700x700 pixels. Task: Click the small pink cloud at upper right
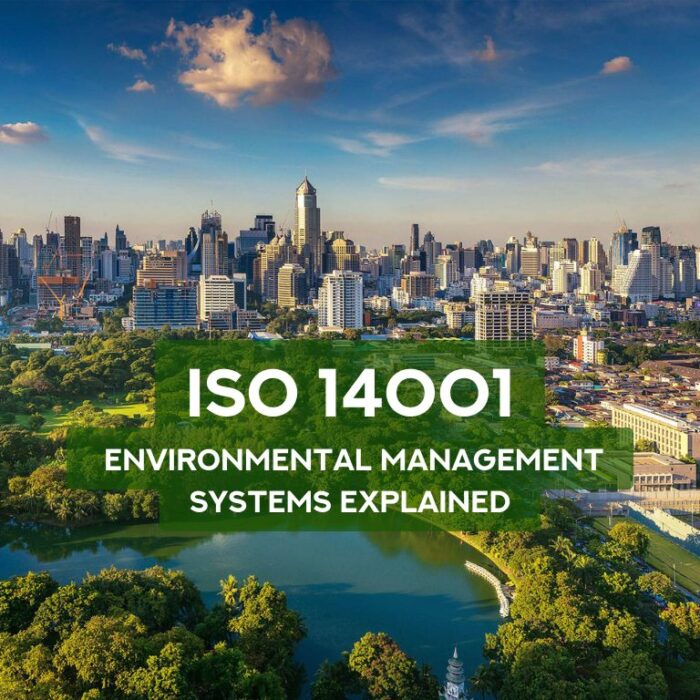(x=616, y=66)
